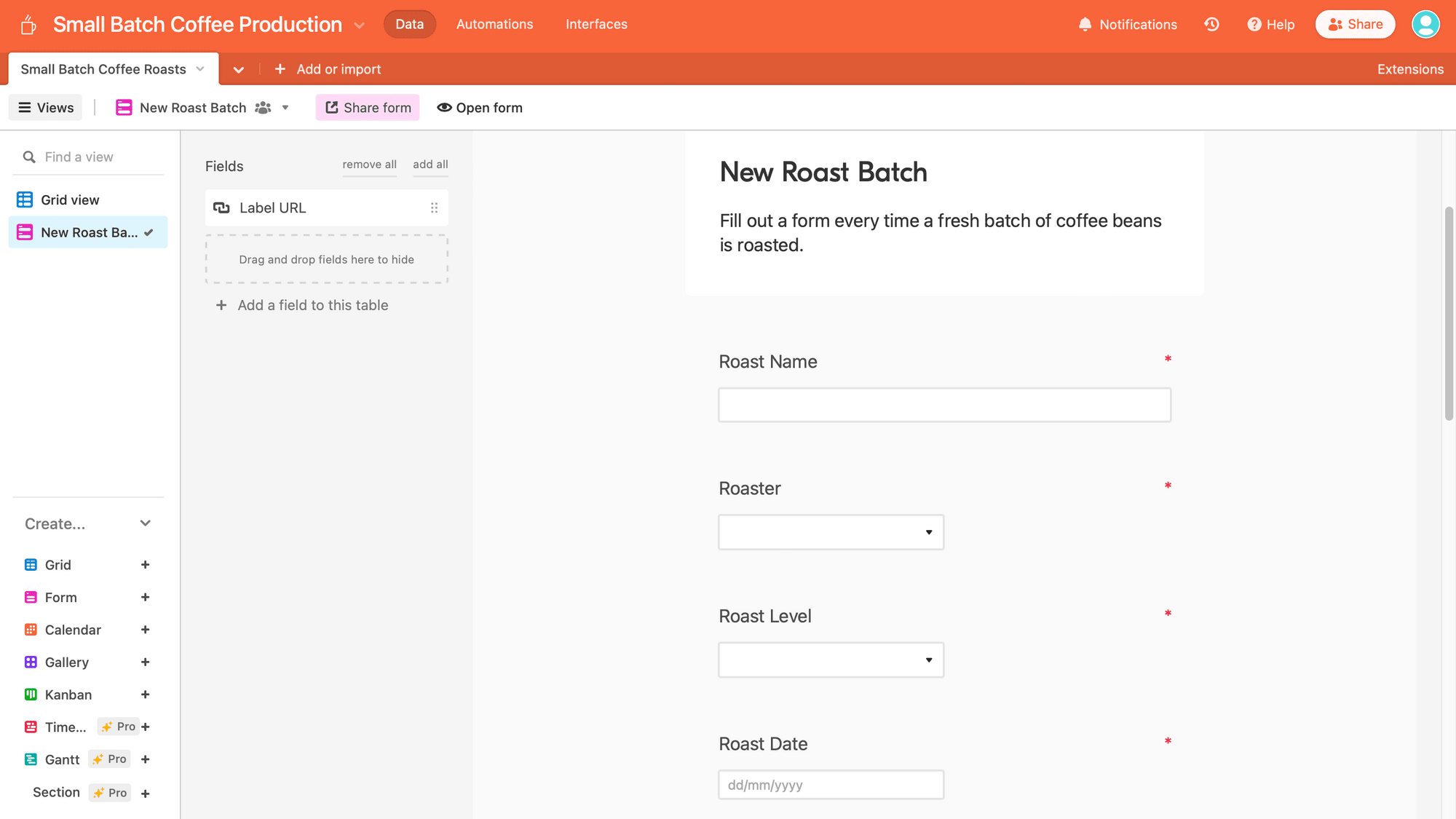Add a new Calendar view with plus icon
Viewport: 1456px width, 819px height.
point(145,630)
